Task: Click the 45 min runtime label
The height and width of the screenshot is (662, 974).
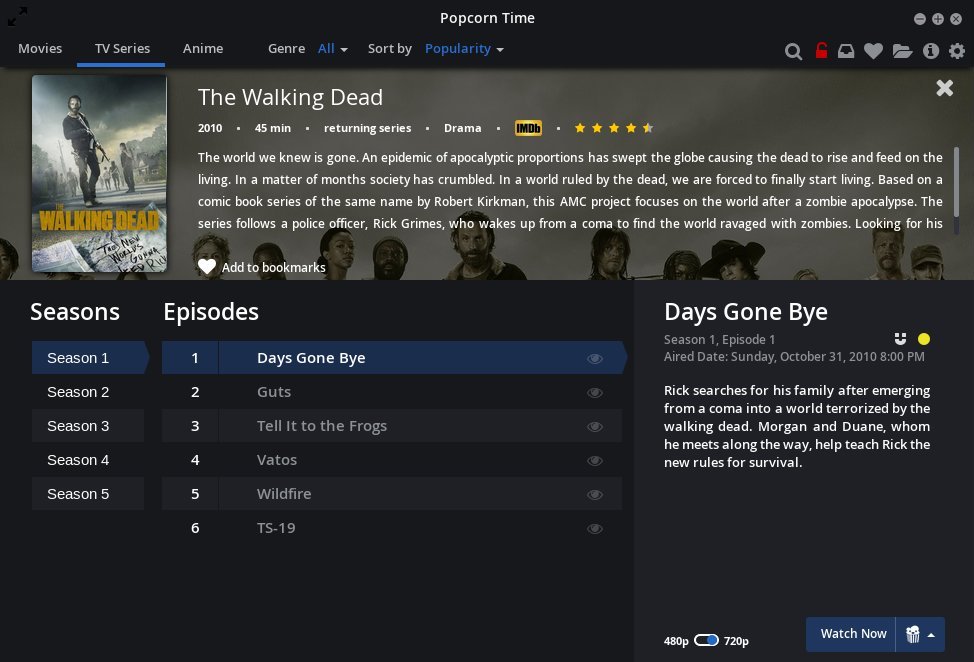Action: coord(273,128)
